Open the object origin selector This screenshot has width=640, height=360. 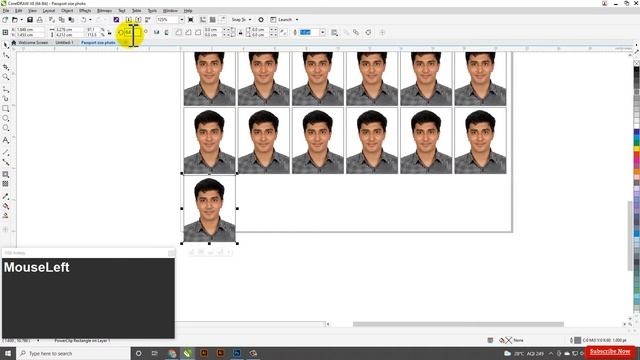click(5, 32)
